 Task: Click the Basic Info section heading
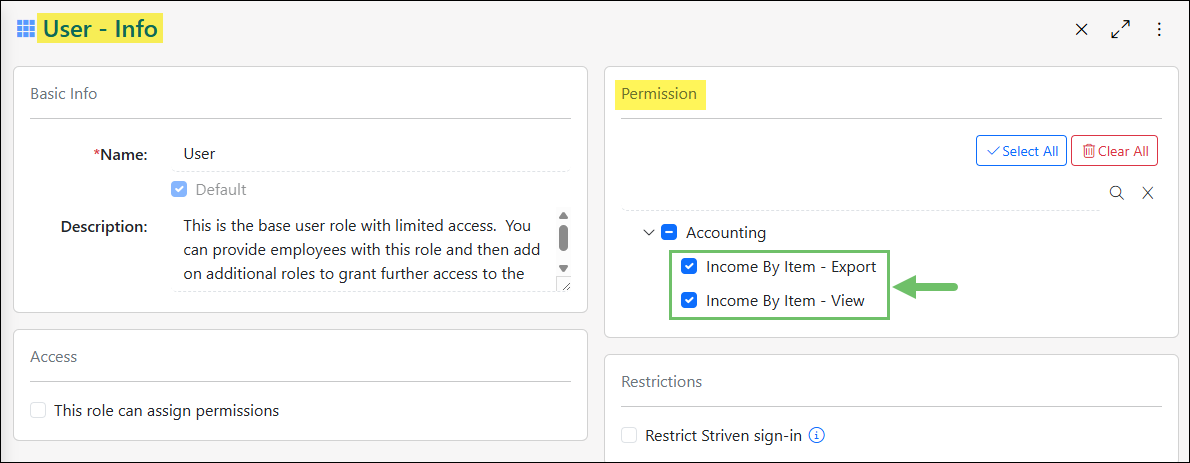[64, 94]
